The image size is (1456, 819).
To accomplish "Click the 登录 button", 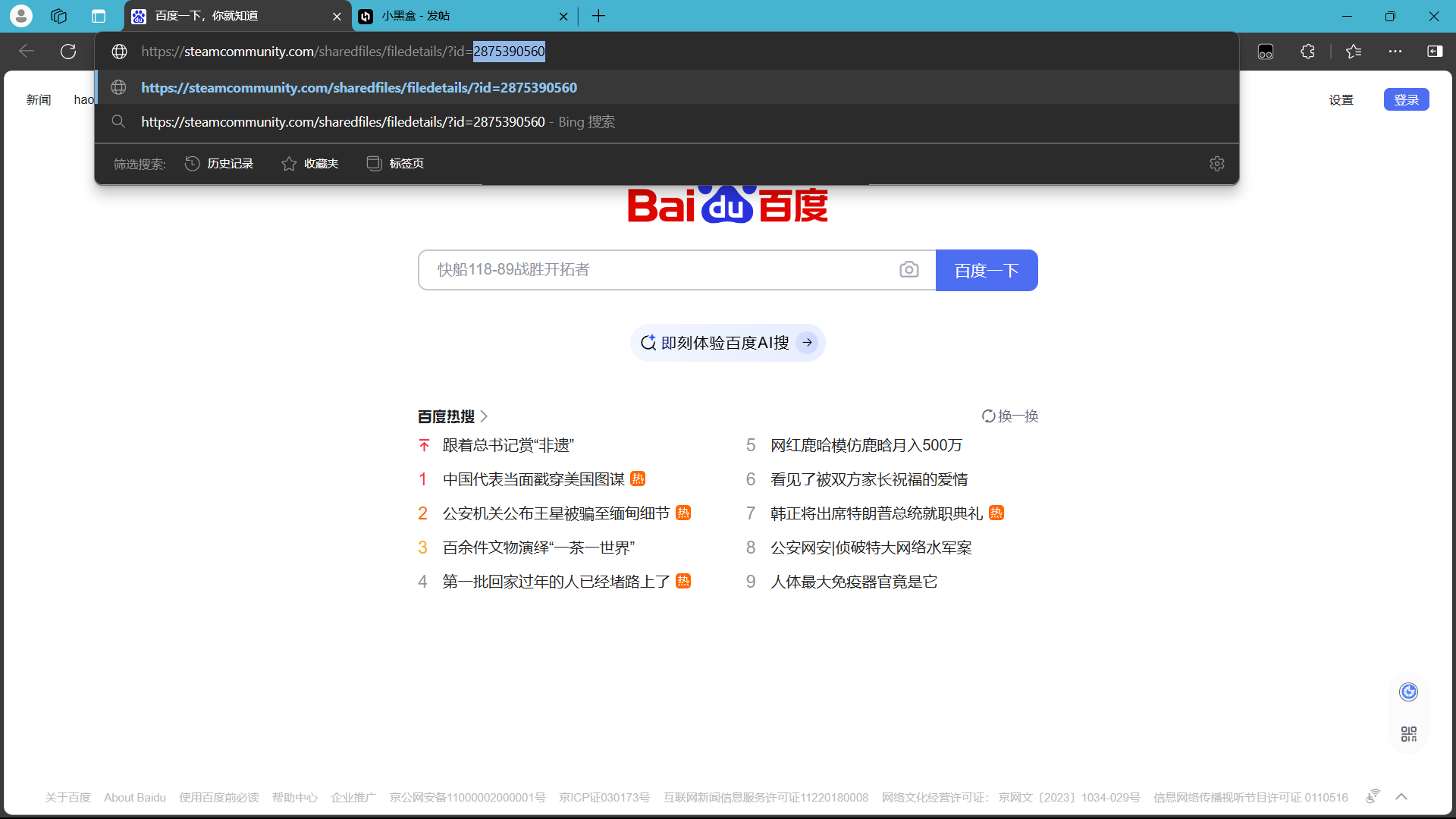I will pos(1406,100).
